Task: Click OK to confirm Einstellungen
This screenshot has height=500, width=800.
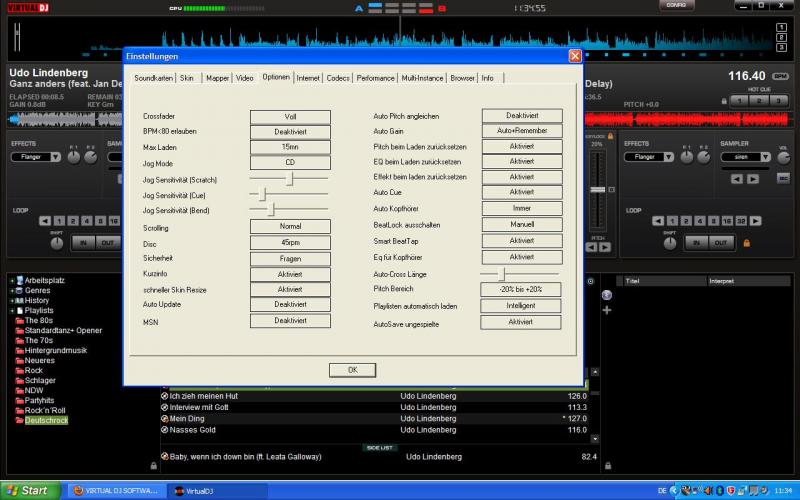Action: click(x=353, y=370)
